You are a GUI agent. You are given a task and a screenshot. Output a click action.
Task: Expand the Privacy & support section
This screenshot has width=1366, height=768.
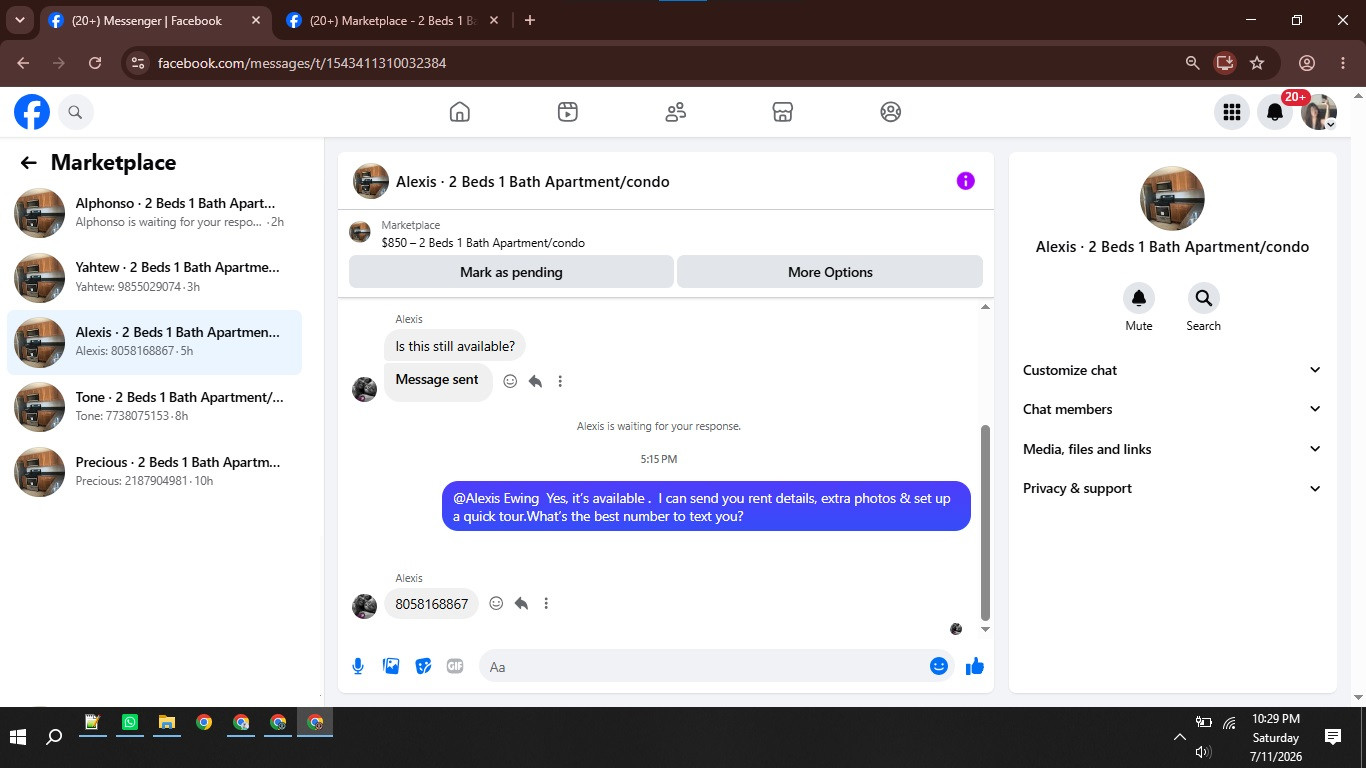1172,488
